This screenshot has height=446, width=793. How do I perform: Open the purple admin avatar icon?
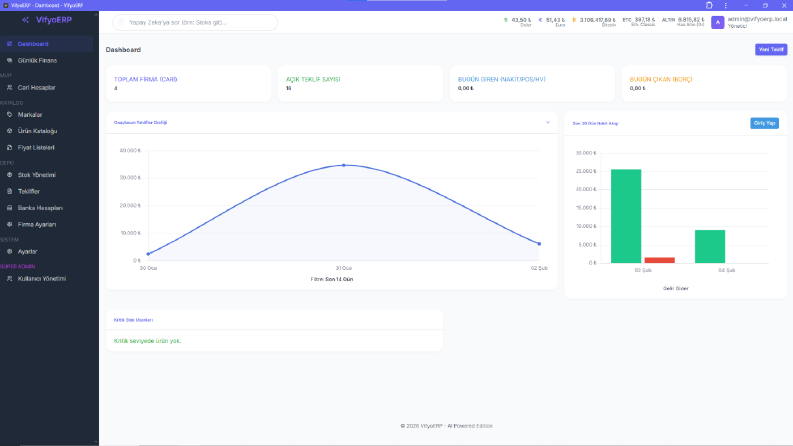(718, 22)
